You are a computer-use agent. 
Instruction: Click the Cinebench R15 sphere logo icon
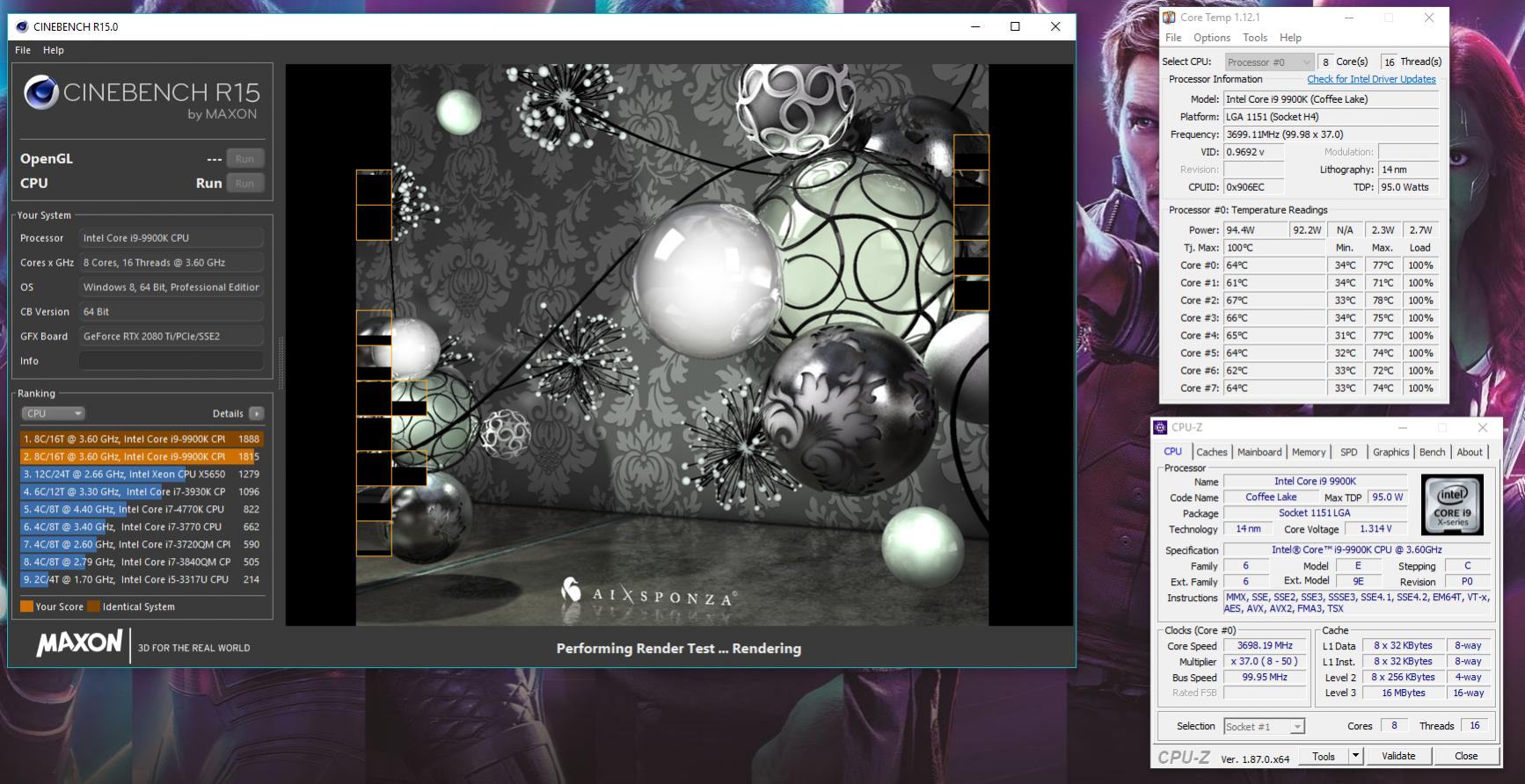point(40,92)
